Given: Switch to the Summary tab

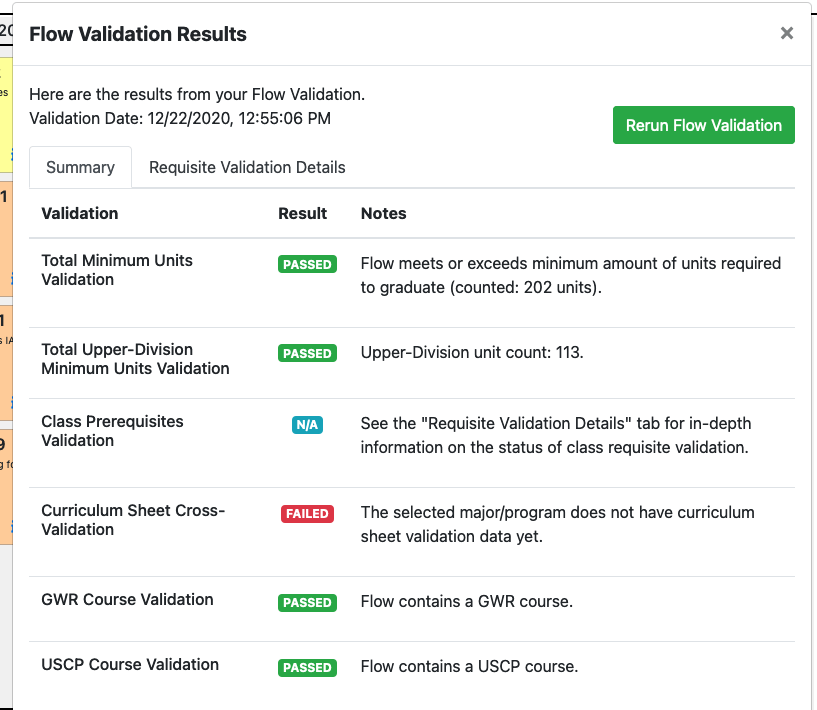Looking at the screenshot, I should point(80,167).
